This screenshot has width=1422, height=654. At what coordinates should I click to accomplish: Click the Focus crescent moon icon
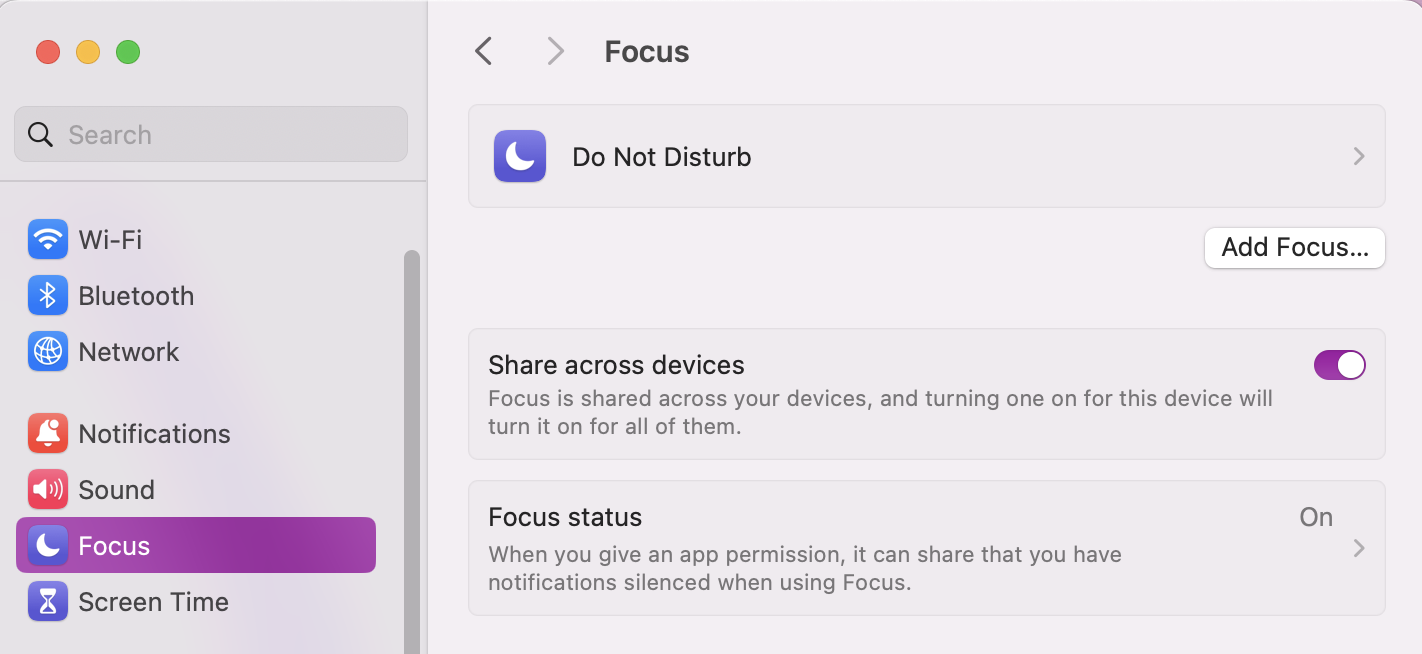[47, 545]
